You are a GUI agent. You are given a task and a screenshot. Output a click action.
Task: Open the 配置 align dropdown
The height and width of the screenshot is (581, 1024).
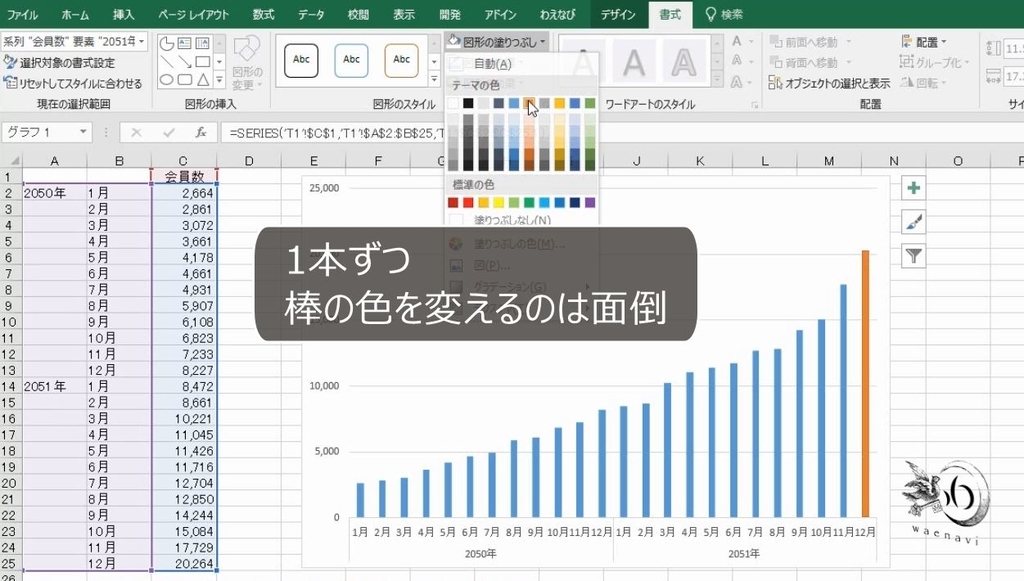tap(924, 42)
